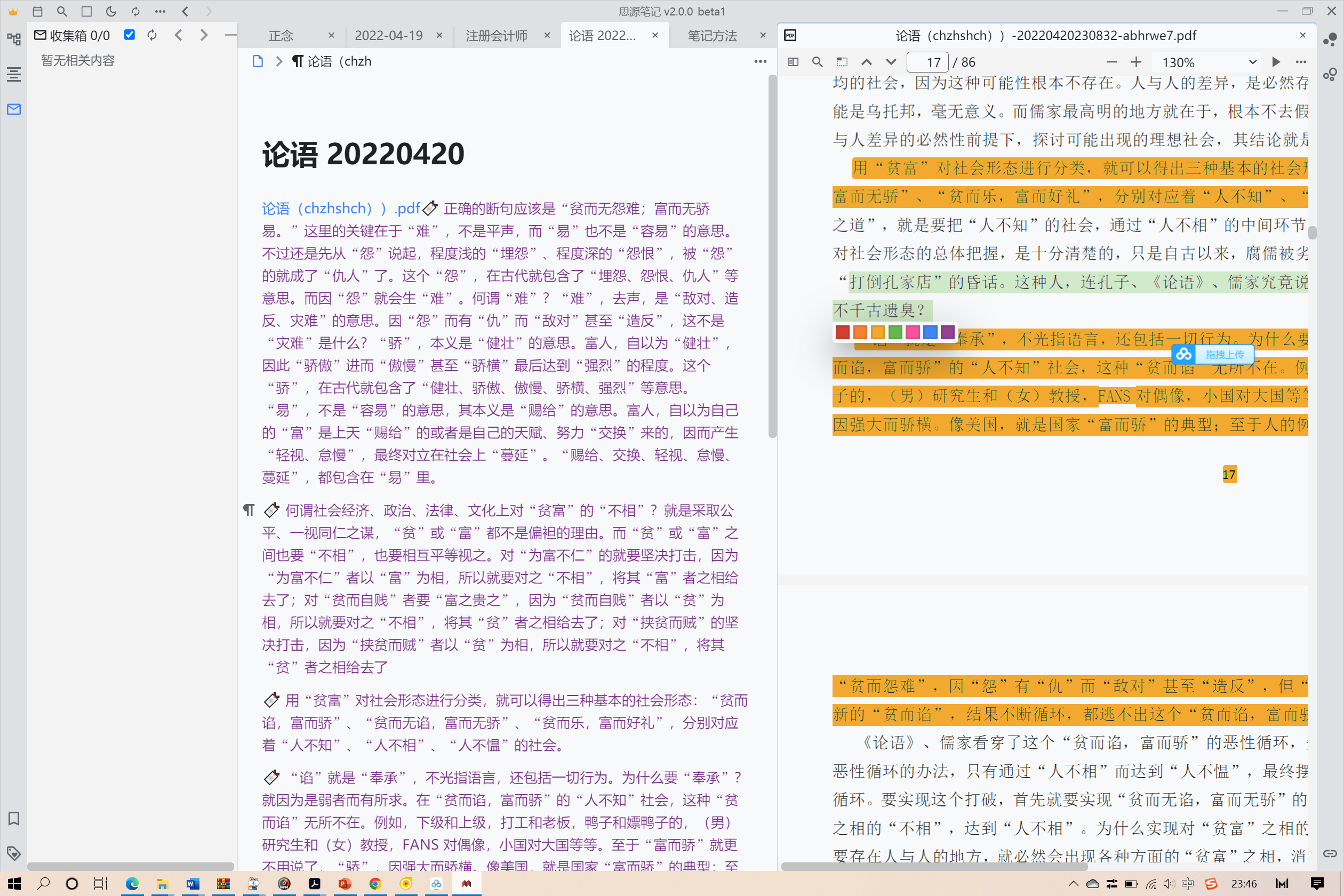The image size is (1344, 896).
Task: Activate the PDF rectangle annotation tool
Action: click(842, 62)
